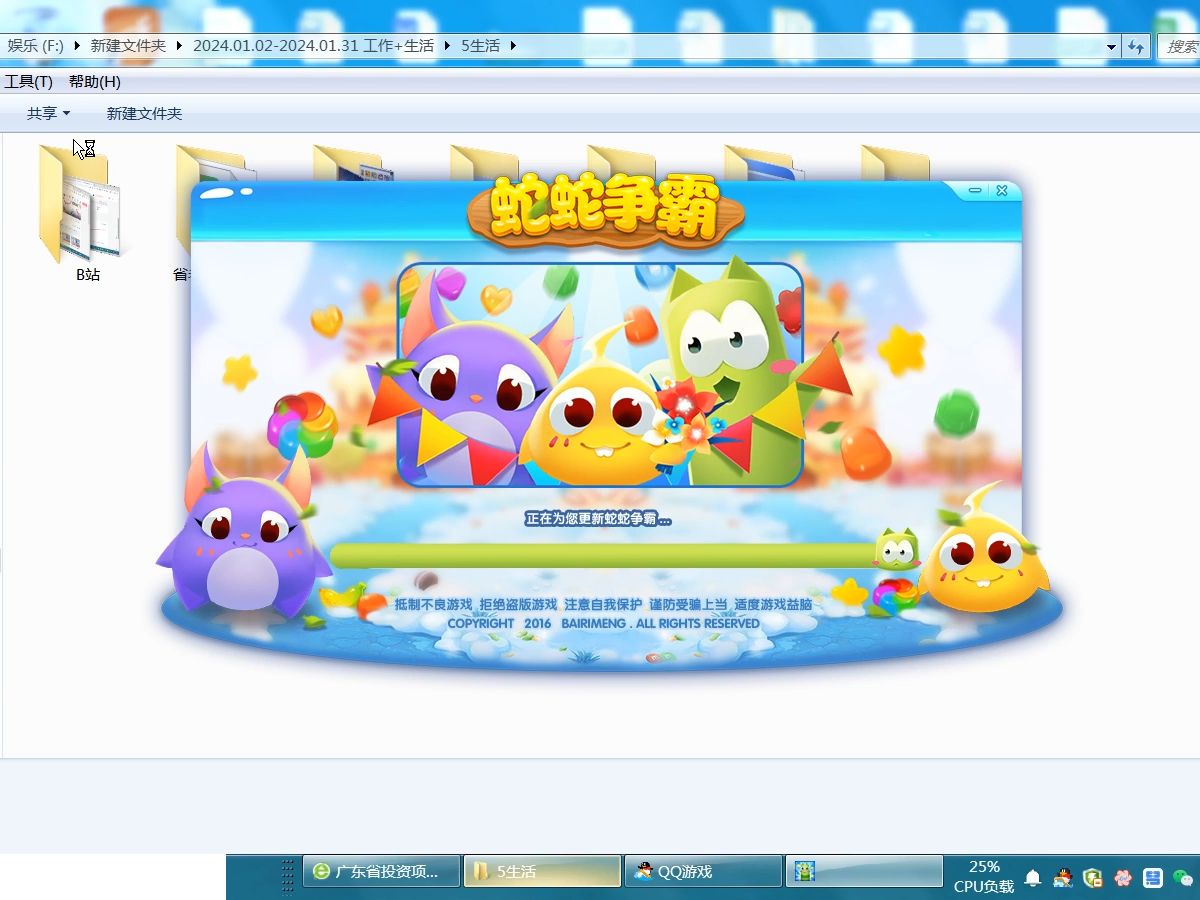Screen dimensions: 1200x900
Task: Click the 新建文件夹 toolbar button
Action: (145, 114)
